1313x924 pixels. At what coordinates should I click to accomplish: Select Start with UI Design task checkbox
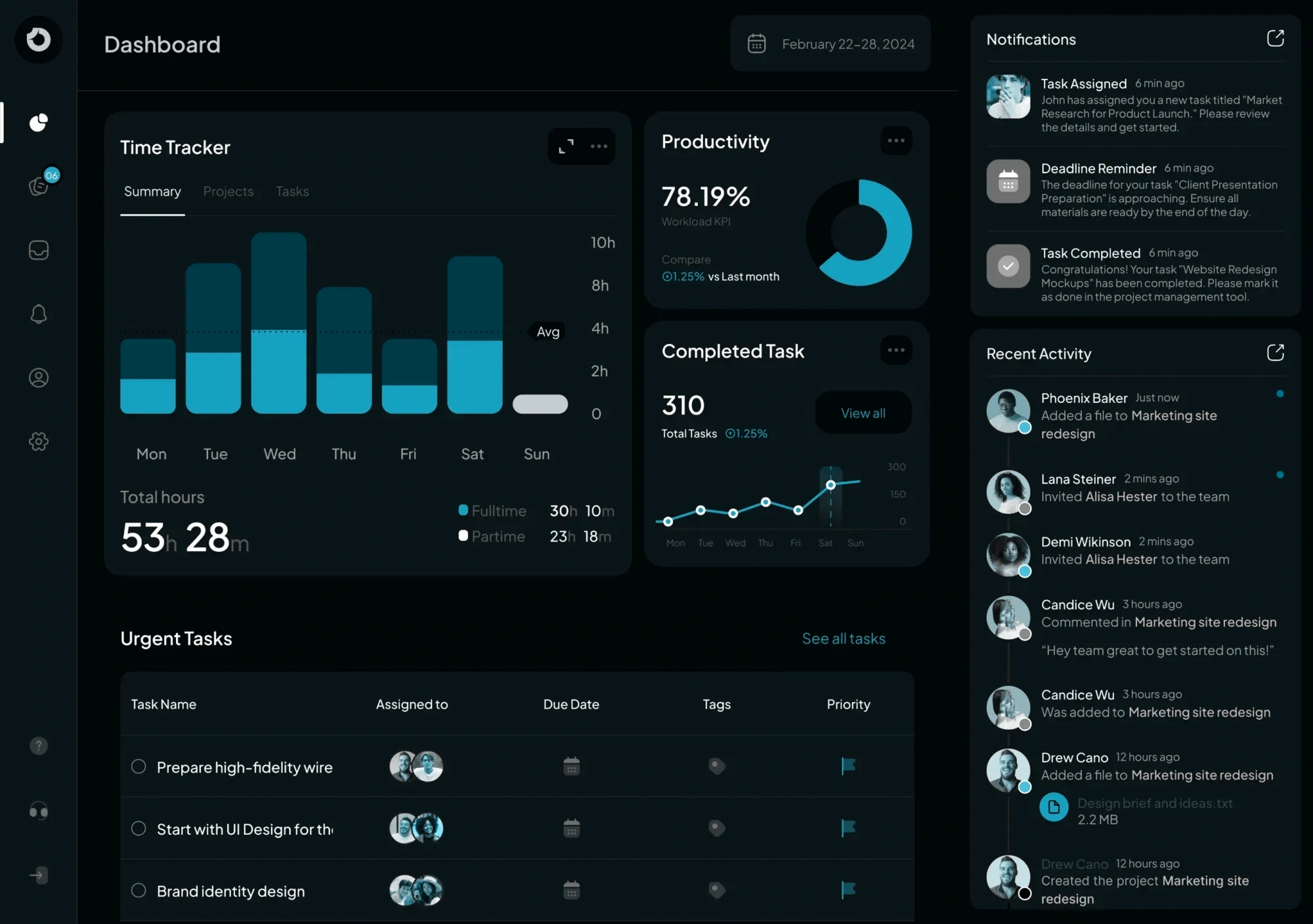pos(138,829)
